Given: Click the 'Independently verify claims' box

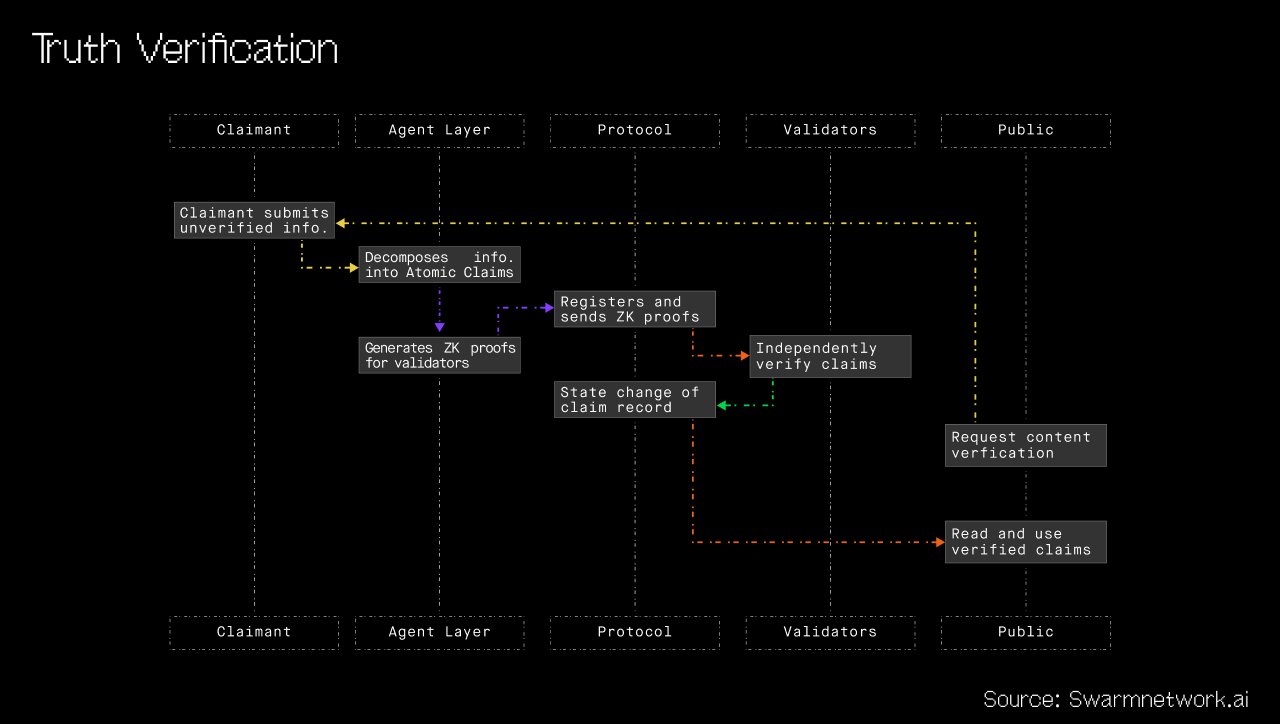Looking at the screenshot, I should pos(830,356).
